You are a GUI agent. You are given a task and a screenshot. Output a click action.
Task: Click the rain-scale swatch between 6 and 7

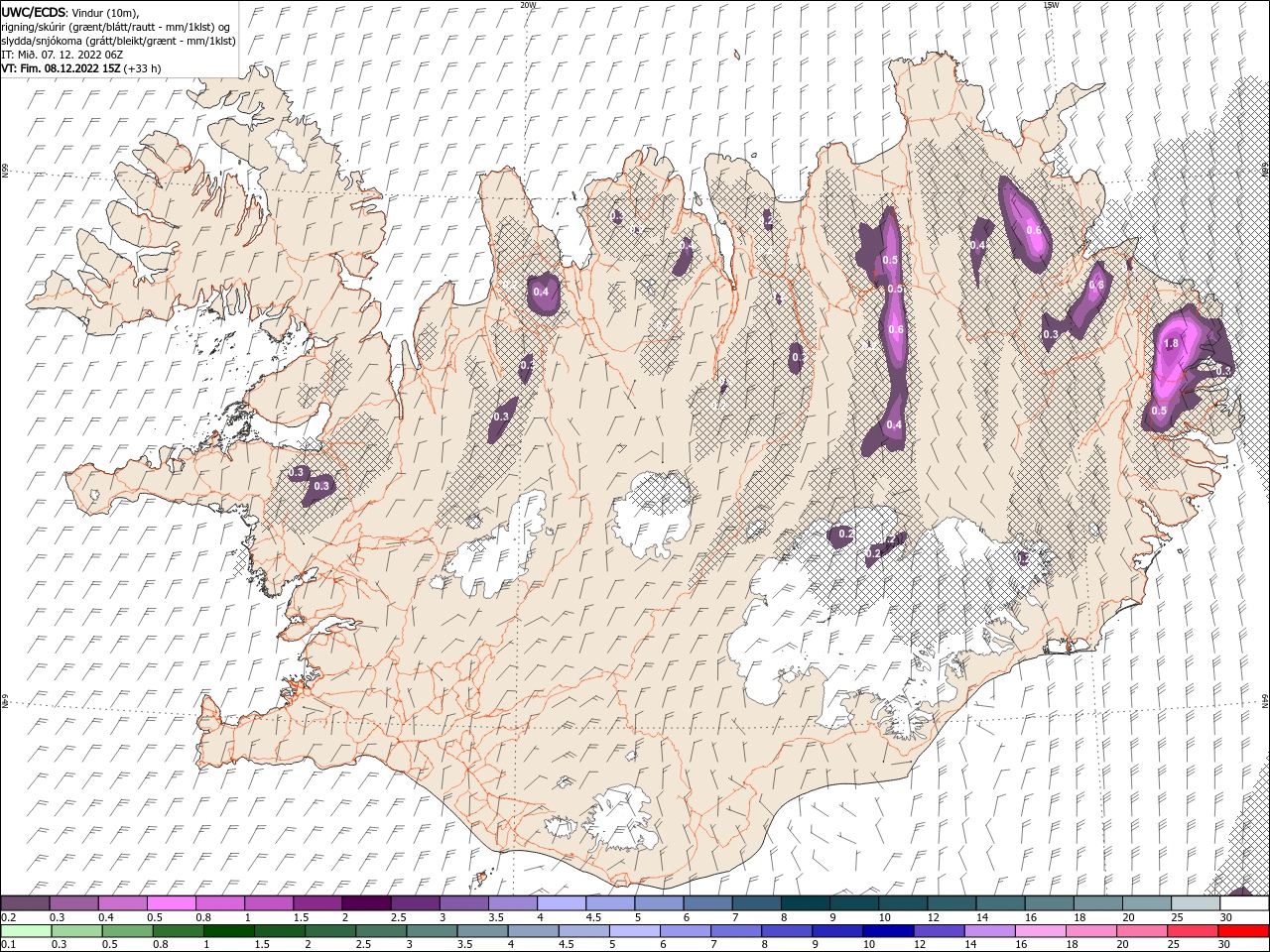tap(686, 931)
